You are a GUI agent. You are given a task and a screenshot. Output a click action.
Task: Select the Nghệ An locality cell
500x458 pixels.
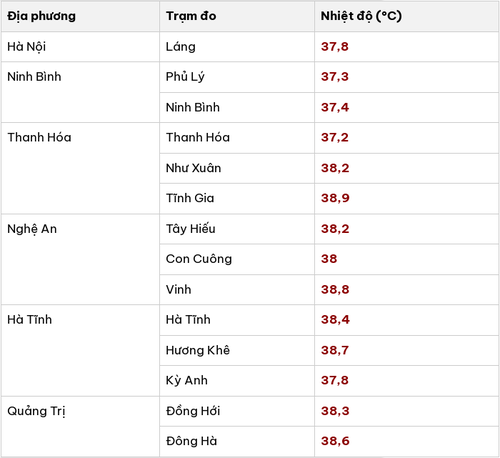tap(80, 259)
